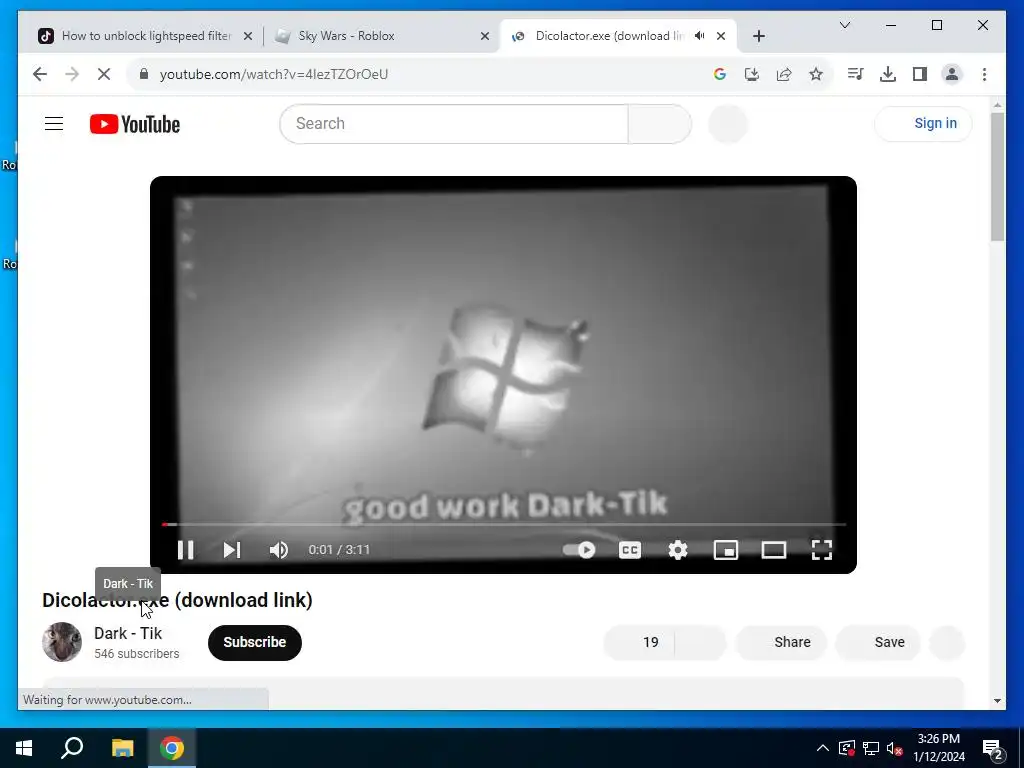Skip to next video
This screenshot has width=1024, height=768.
pyautogui.click(x=232, y=550)
